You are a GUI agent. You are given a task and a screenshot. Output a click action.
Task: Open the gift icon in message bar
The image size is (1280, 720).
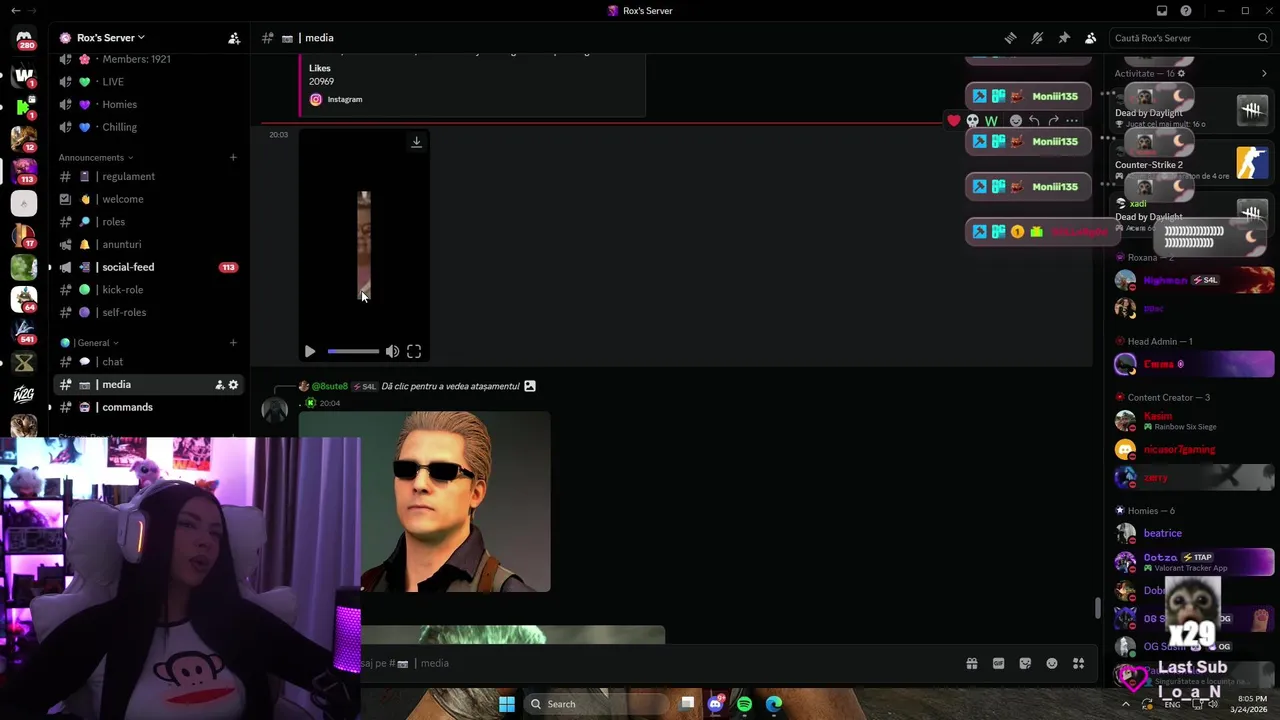pos(971,663)
